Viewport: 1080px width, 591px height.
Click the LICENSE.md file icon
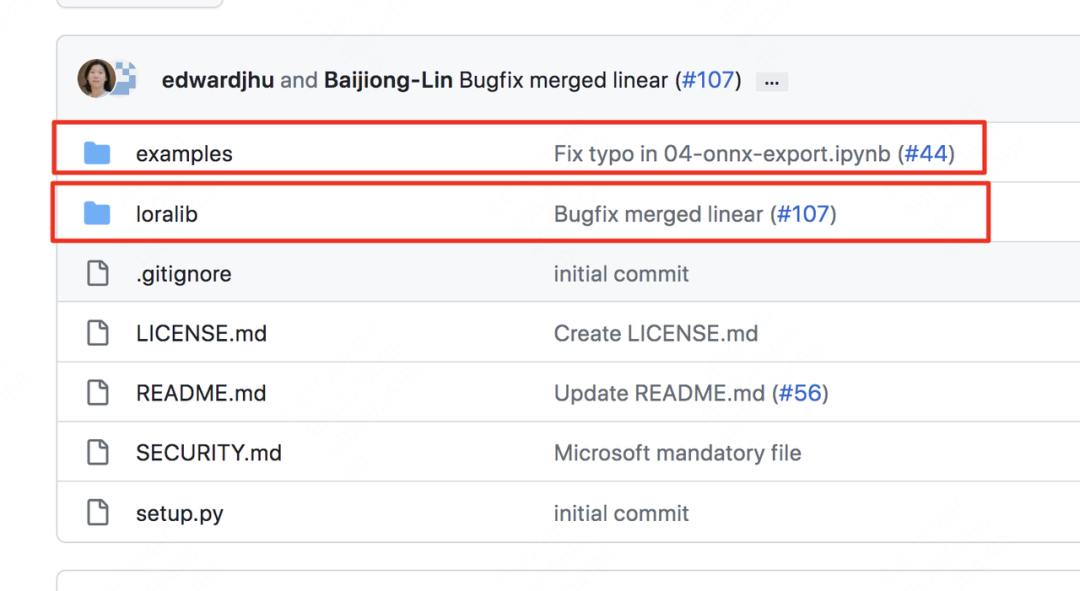click(x=97, y=333)
